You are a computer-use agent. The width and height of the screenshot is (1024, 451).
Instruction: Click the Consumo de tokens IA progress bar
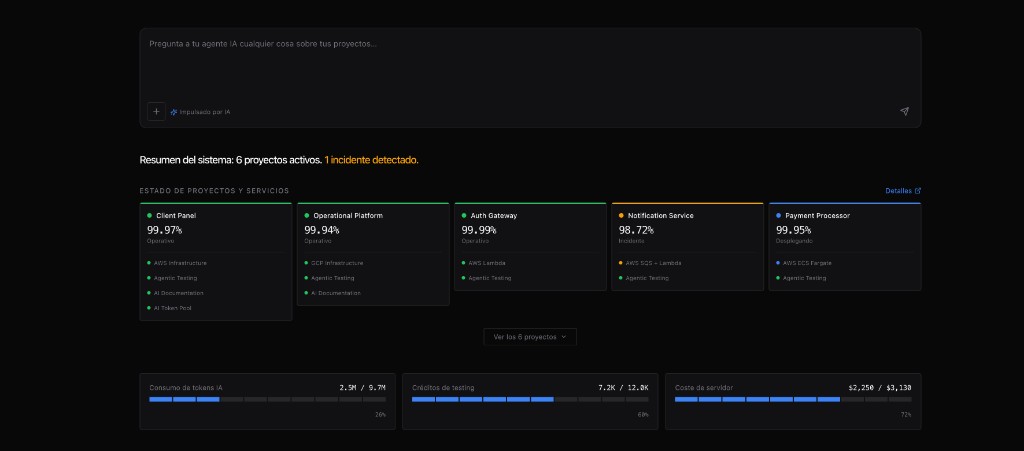[267, 399]
